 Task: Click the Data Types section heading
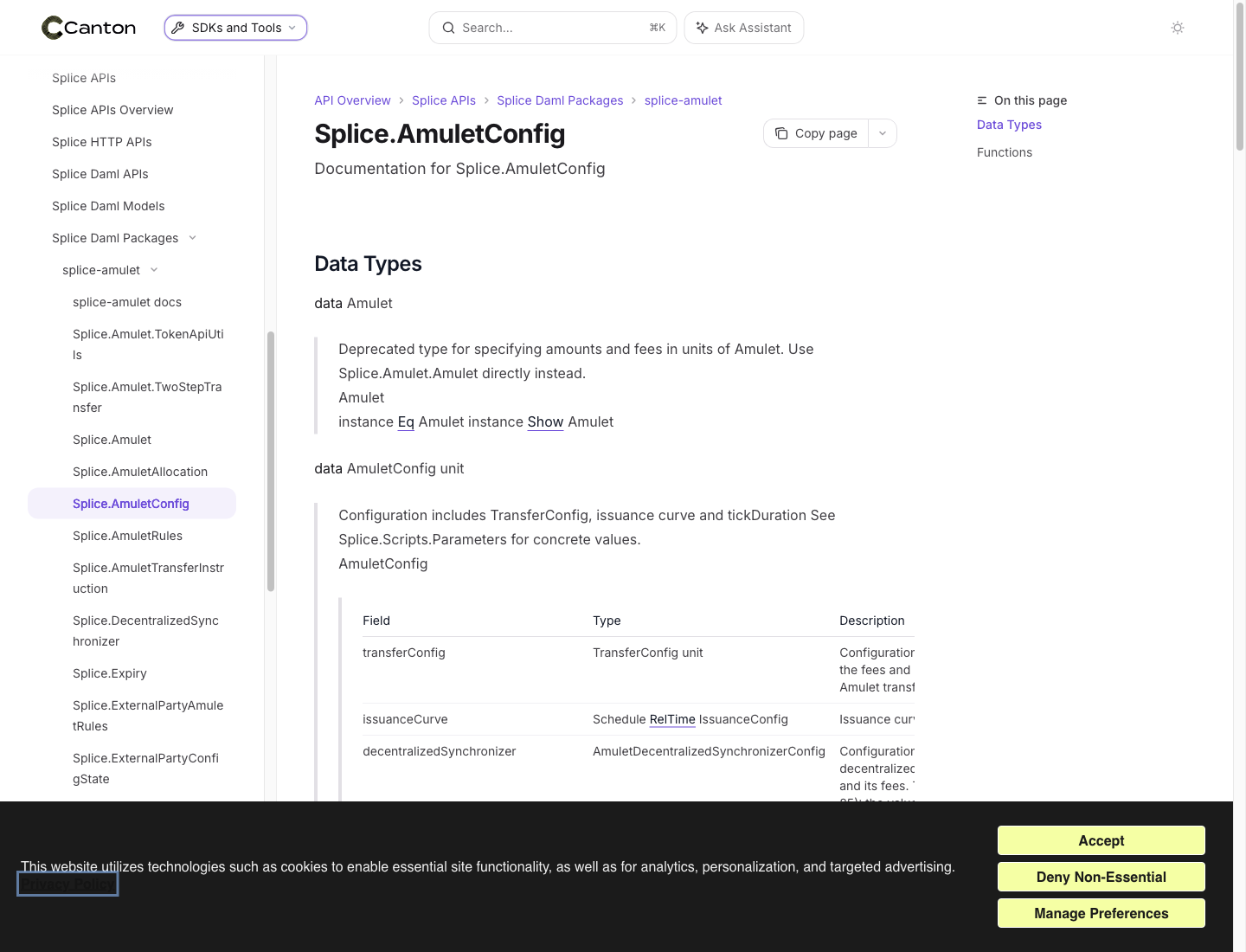(x=368, y=264)
